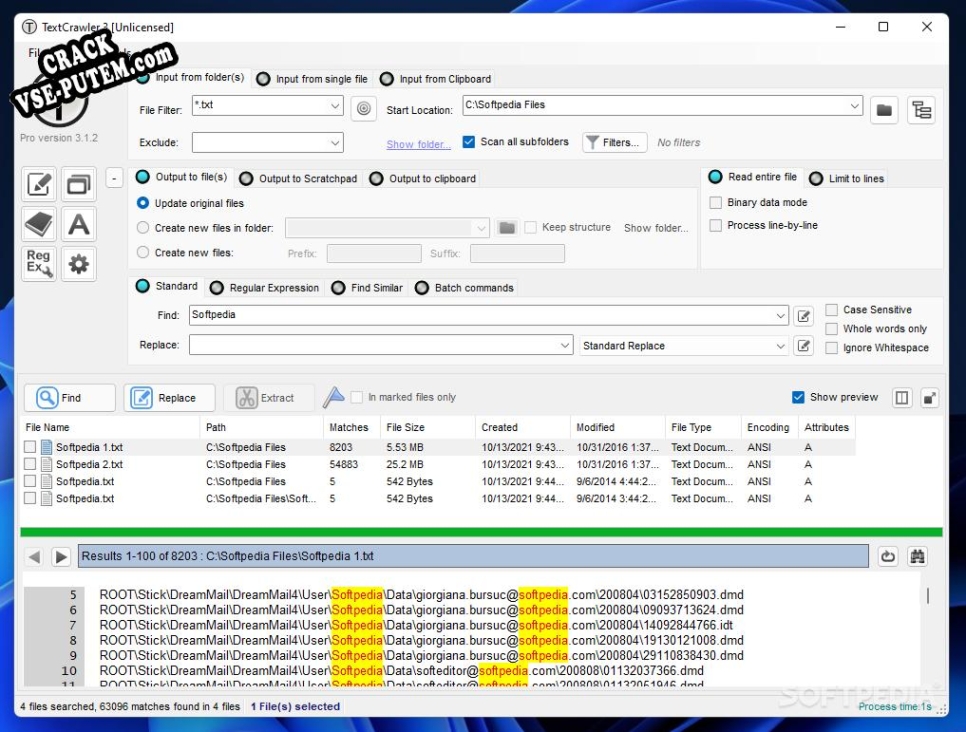Image resolution: width=966 pixels, height=732 pixels.
Task: Click the funnel icon on the Filters button
Action: 592,142
